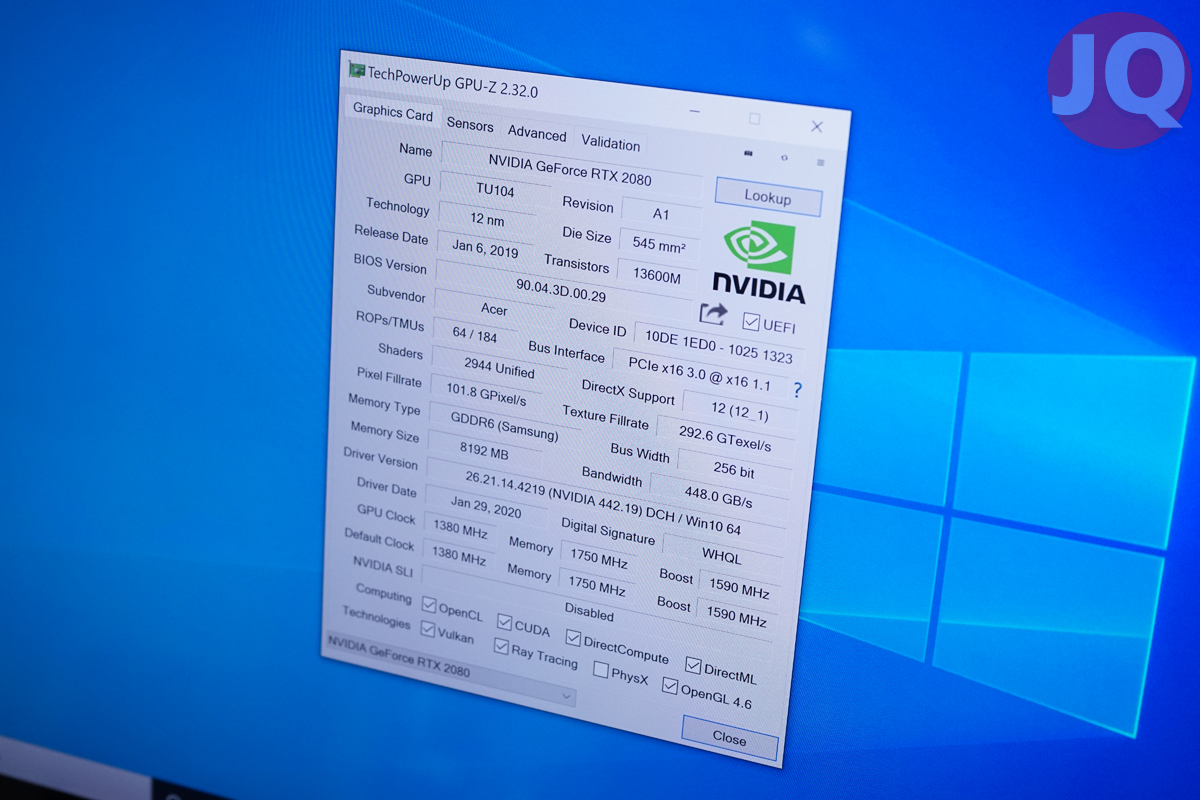Click the GPU-Z screenshot camera icon
Image resolution: width=1200 pixels, height=800 pixels.
point(748,154)
